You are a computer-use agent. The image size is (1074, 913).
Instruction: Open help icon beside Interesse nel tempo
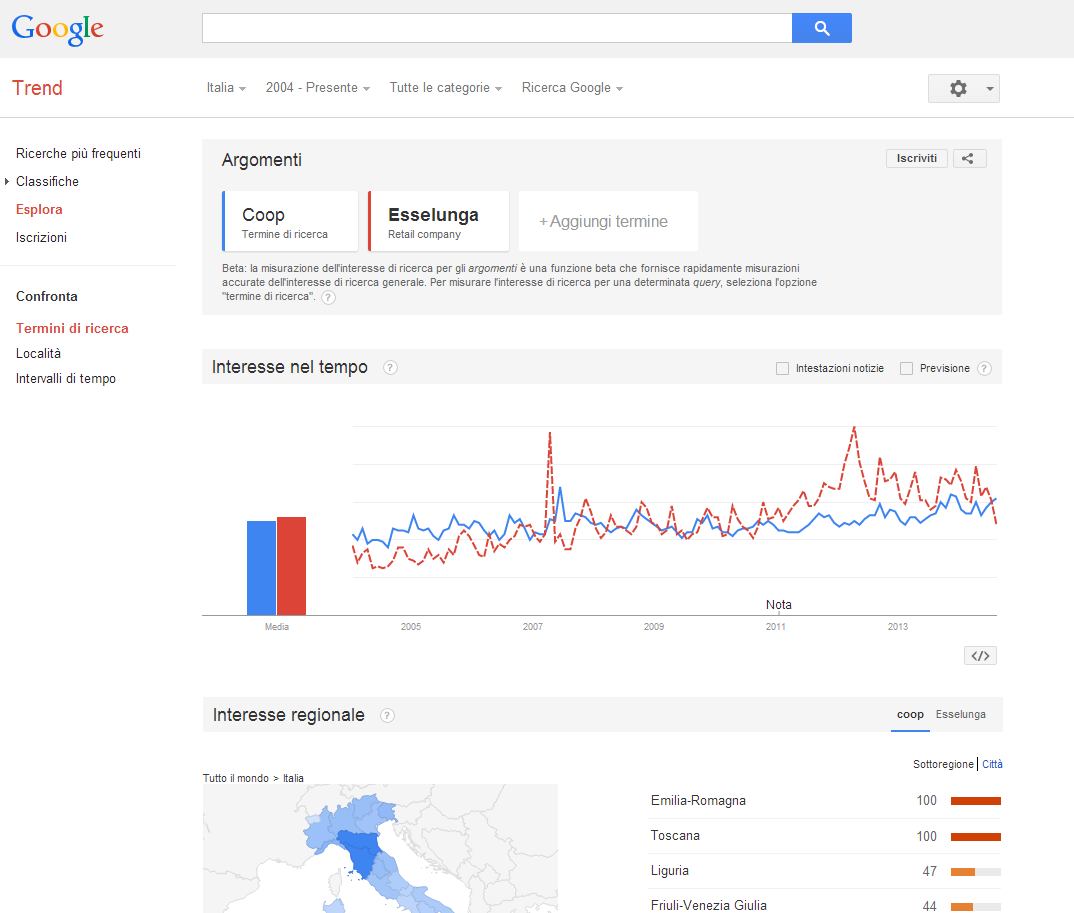click(x=390, y=367)
